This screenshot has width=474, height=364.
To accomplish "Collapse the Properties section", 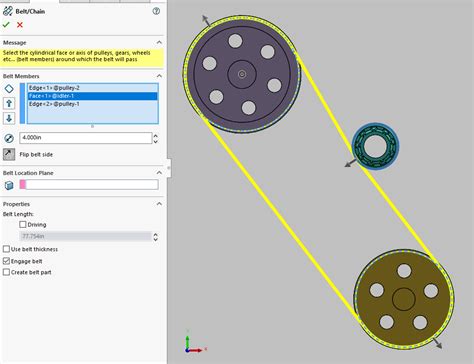I will (159, 204).
